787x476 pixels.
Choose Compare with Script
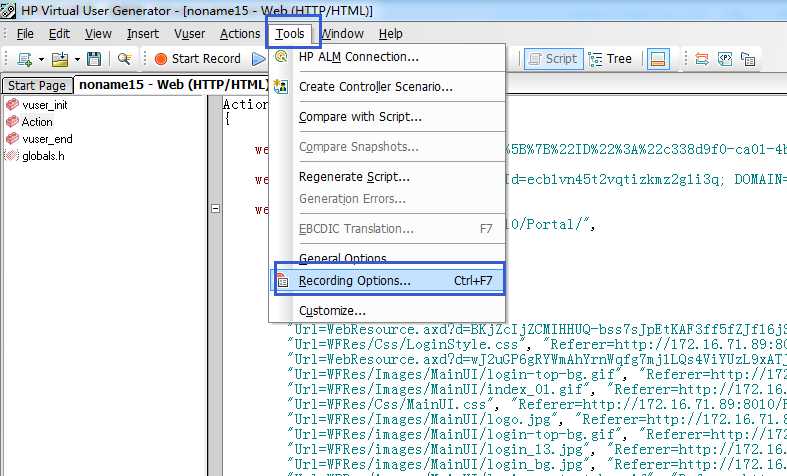pos(387,116)
